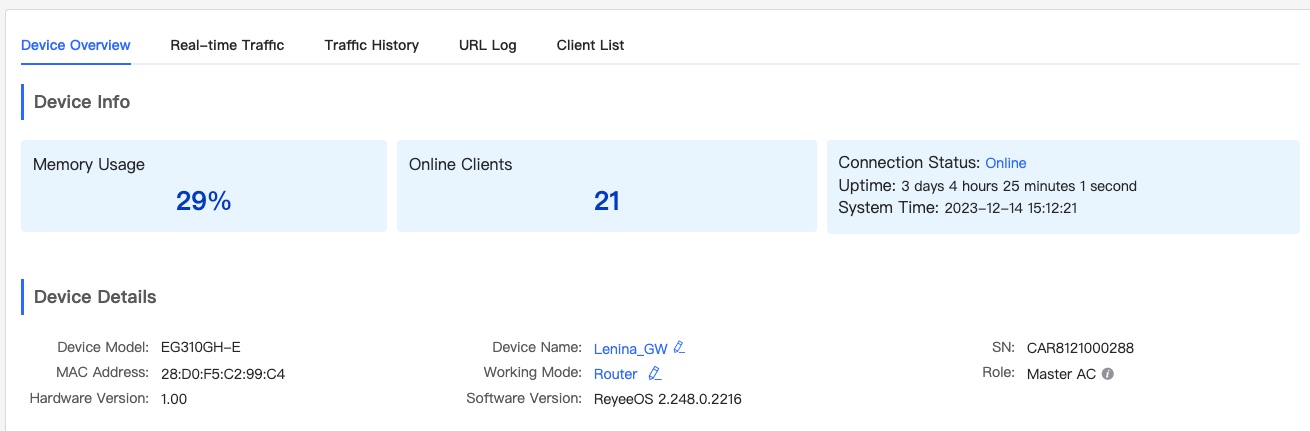Screen dimensions: 1310x431
Task: Click the serial number CAR8121000288
Action: pos(1080,348)
